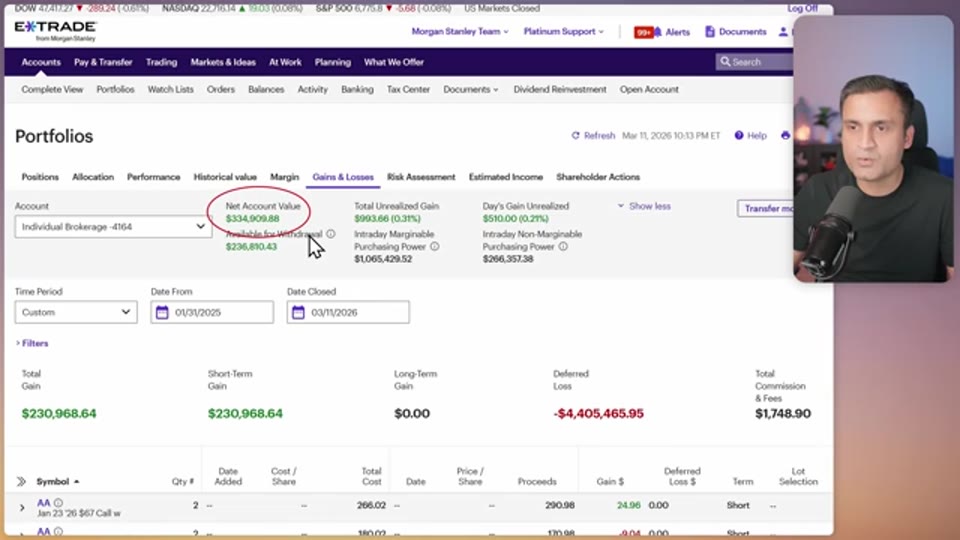
Task: Click the Total Gain value $230,968.64
Action: (59, 414)
